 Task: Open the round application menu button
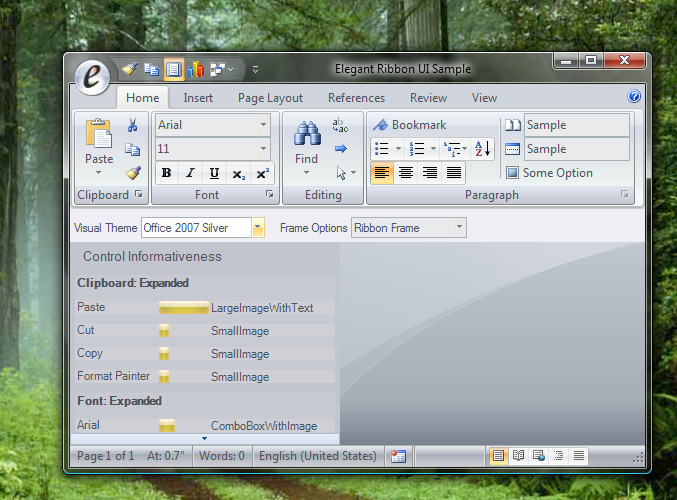coord(93,76)
